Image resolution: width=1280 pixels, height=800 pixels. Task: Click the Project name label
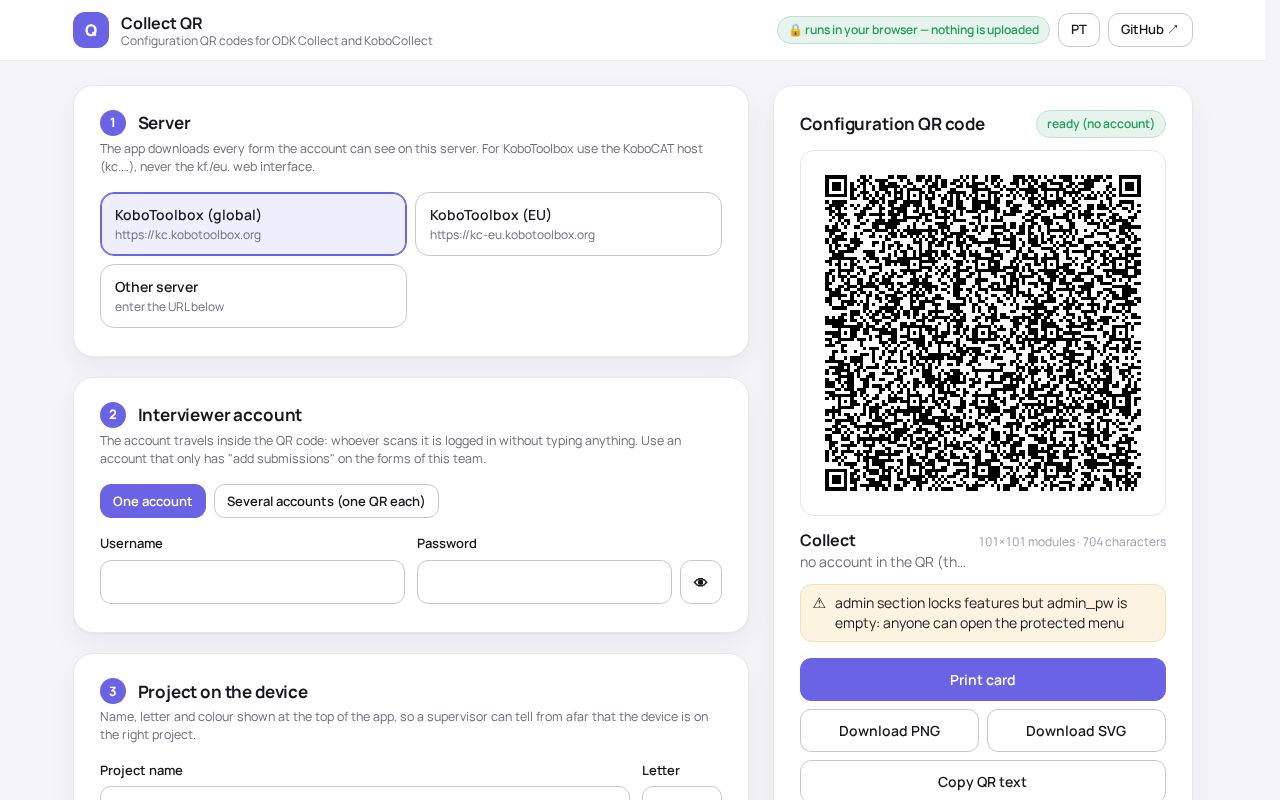point(141,770)
